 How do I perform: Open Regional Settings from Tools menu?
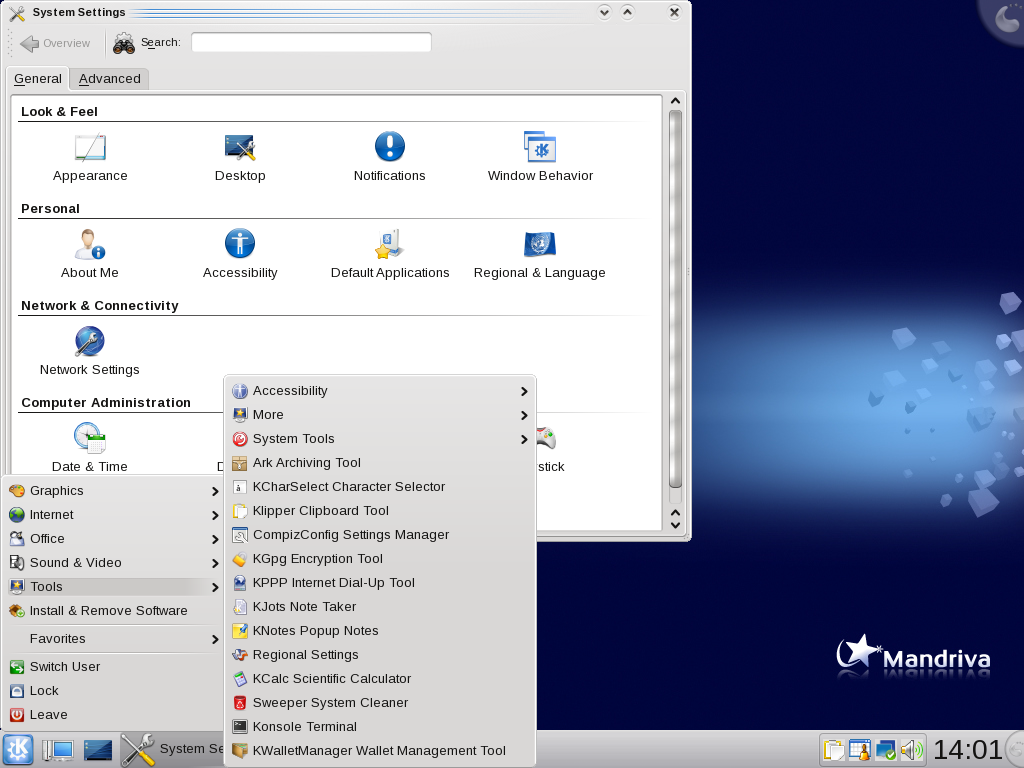[380, 655]
